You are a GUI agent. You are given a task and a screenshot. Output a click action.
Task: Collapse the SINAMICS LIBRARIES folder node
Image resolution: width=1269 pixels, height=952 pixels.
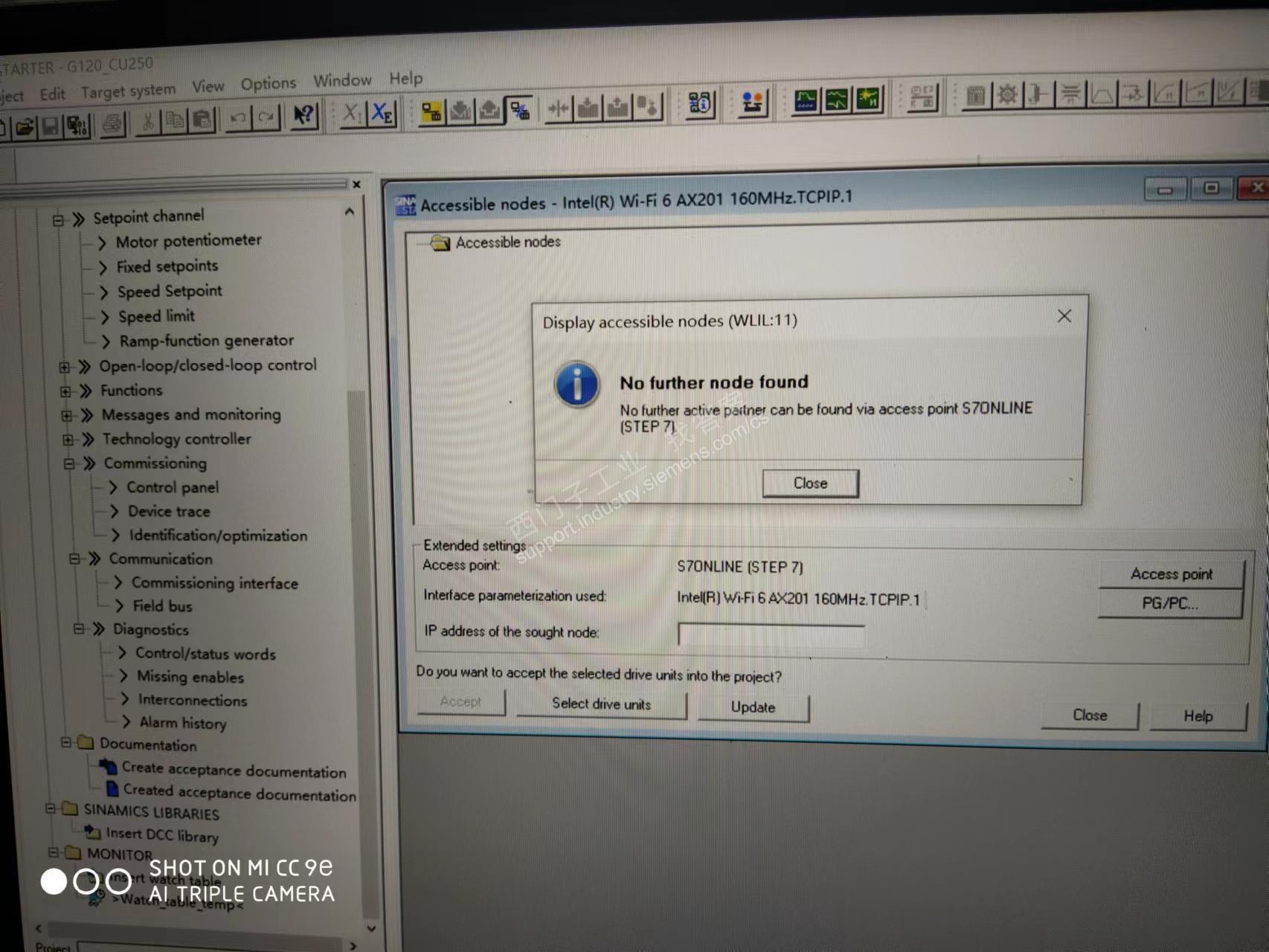(50, 808)
